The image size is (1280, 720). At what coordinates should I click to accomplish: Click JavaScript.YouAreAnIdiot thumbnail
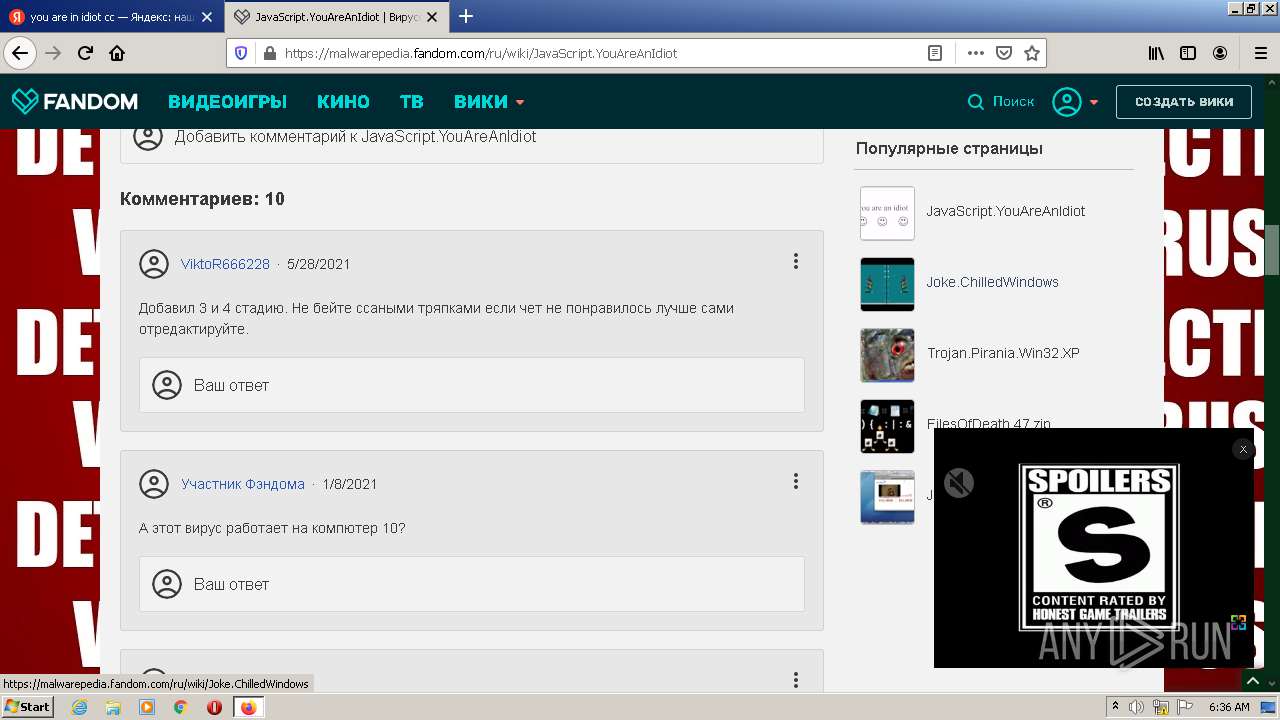tap(887, 213)
